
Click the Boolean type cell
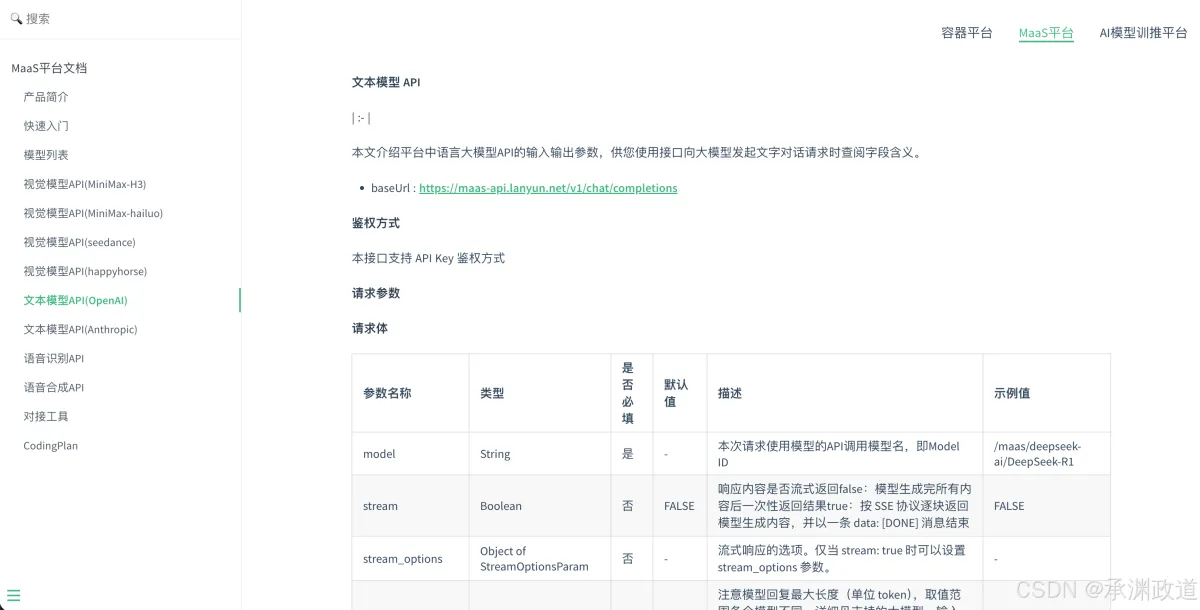coord(540,506)
